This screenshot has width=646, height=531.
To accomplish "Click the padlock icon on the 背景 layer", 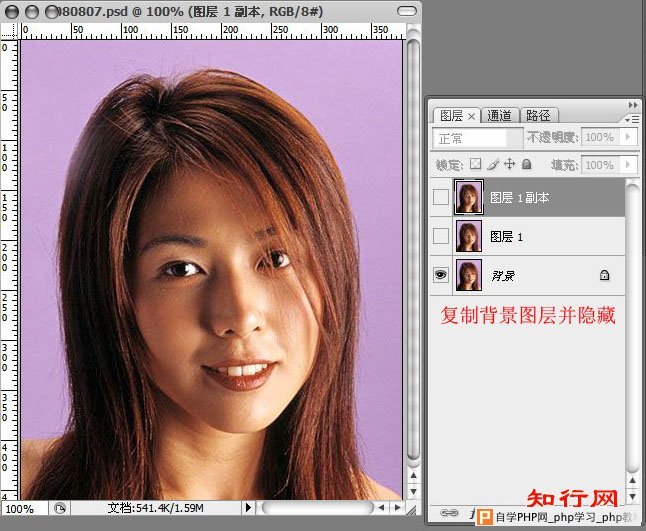I will click(604, 275).
